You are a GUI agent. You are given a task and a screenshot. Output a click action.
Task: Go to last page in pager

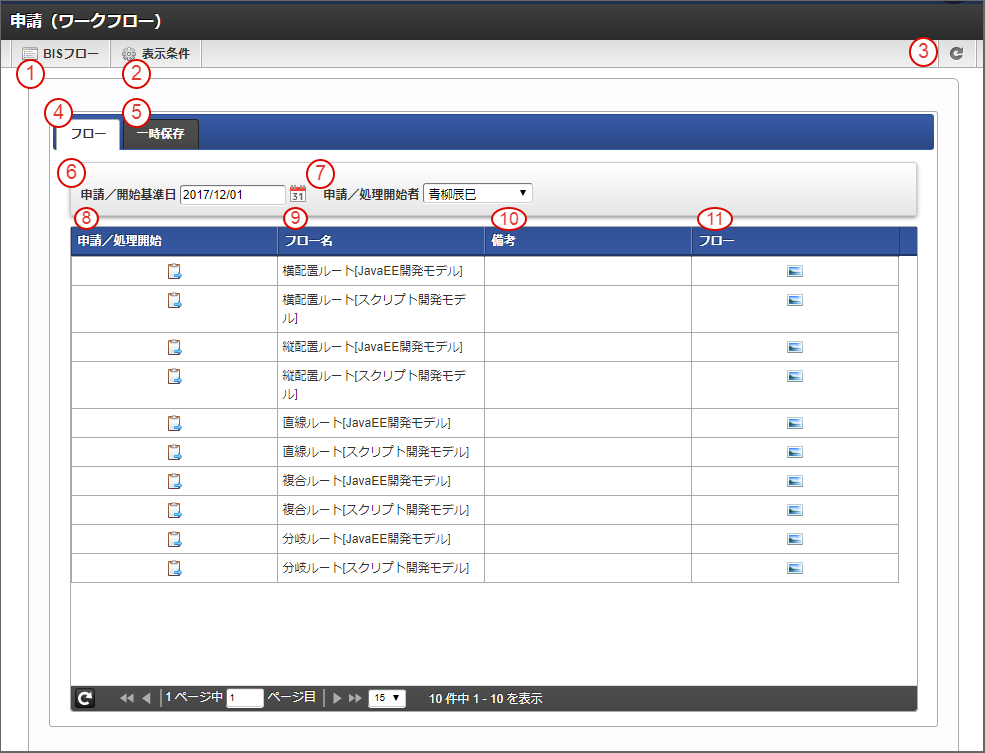click(x=356, y=698)
